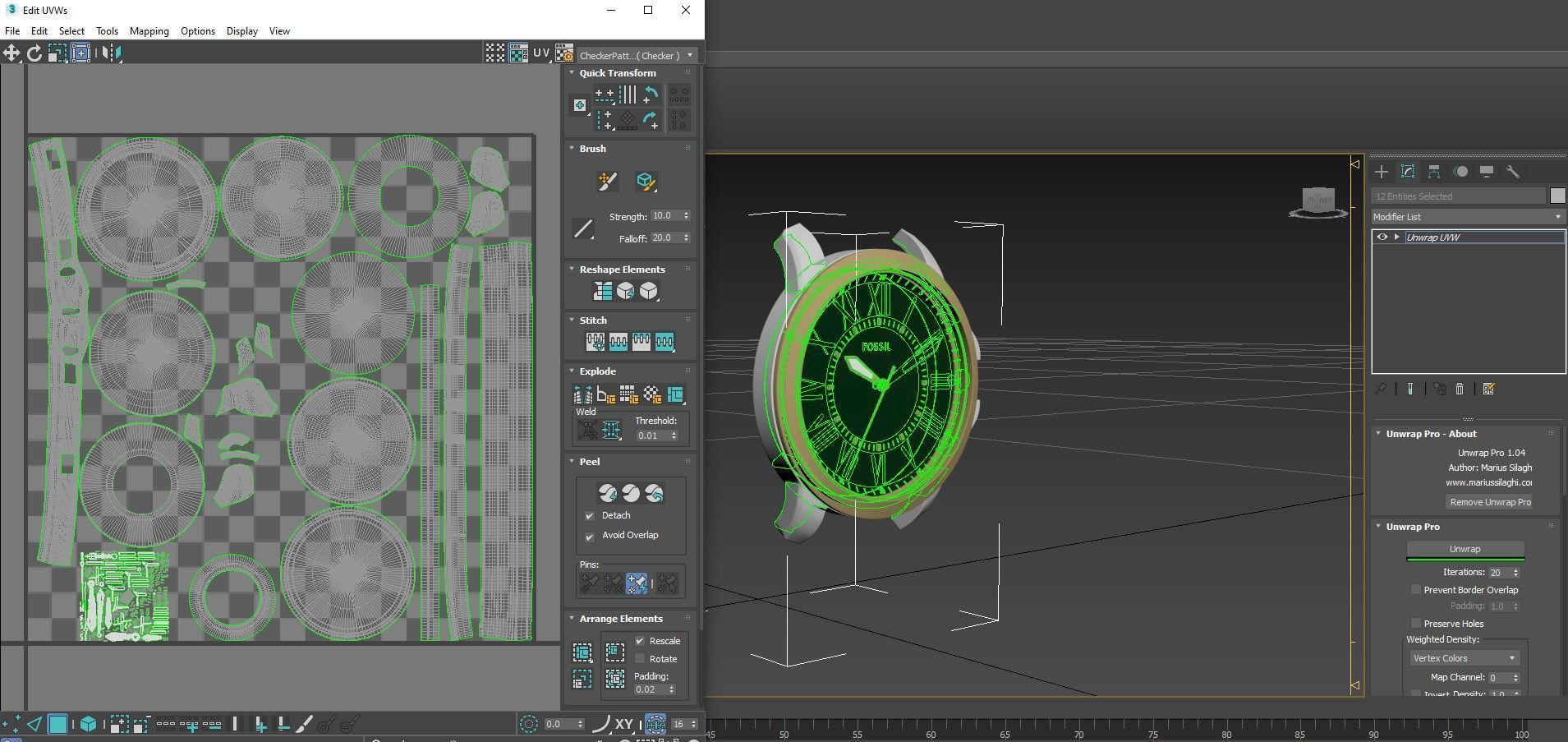Toggle the Rescale checkbox
The height and width of the screenshot is (742, 1568).
[640, 641]
